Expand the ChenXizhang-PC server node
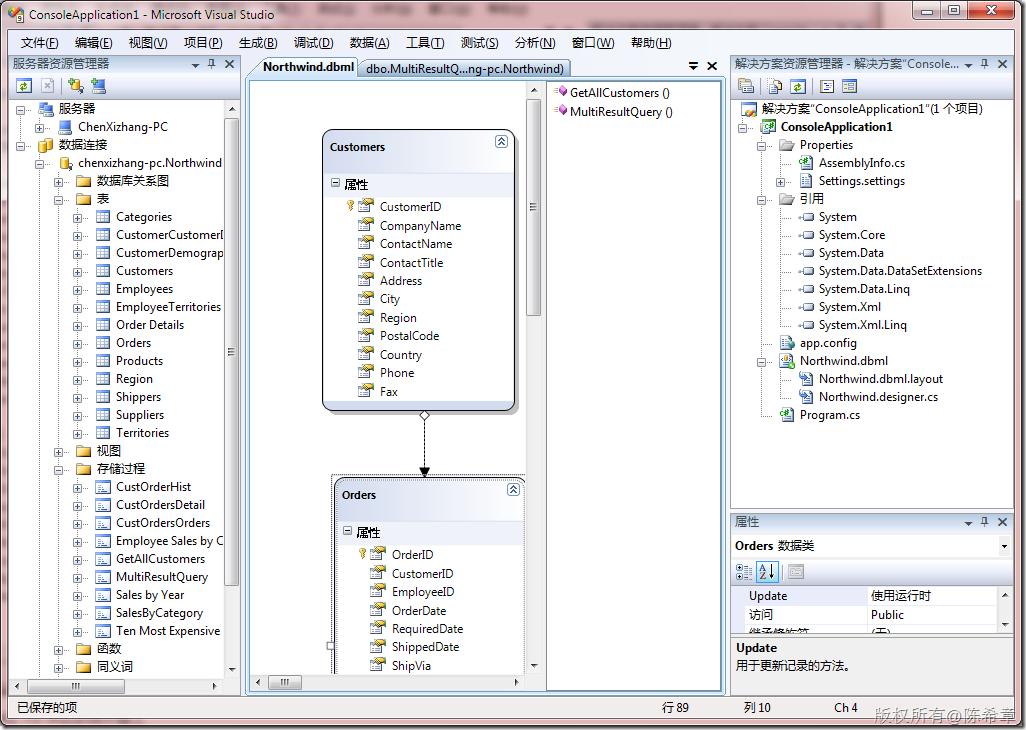The width and height of the screenshot is (1026, 730). click(x=40, y=128)
